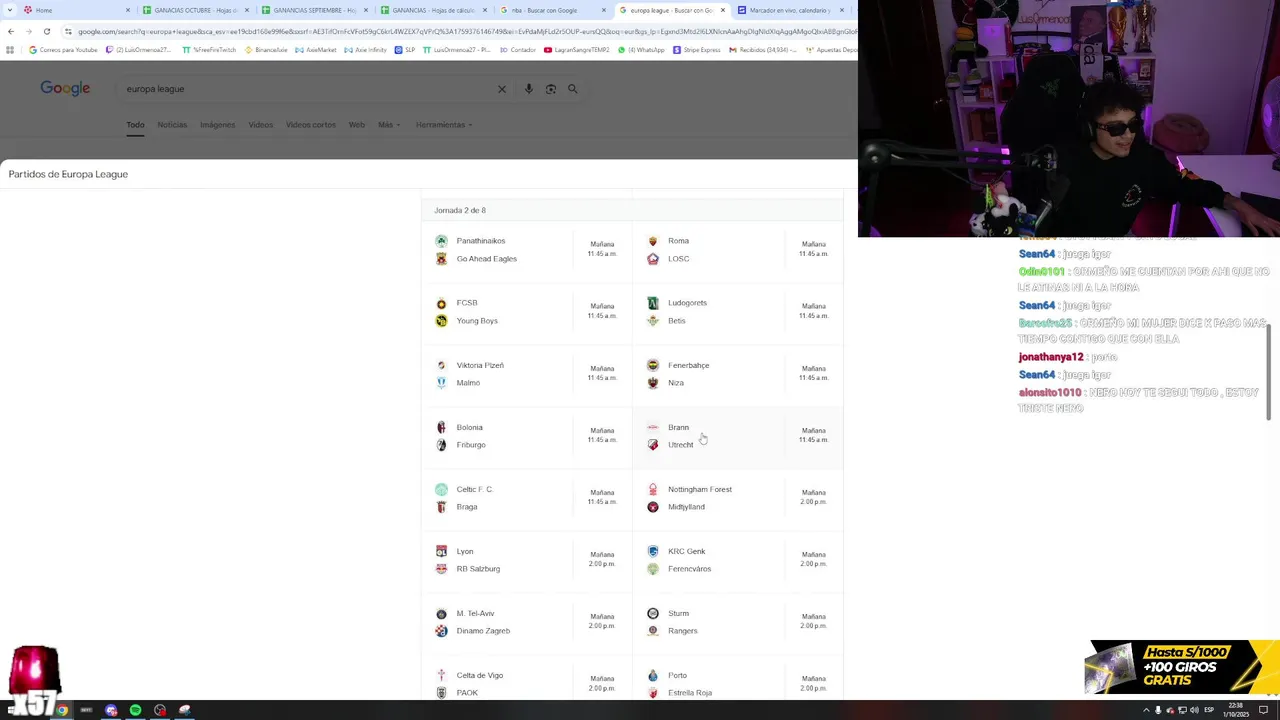
Task: Select the Todo results tab
Action: pos(135,125)
